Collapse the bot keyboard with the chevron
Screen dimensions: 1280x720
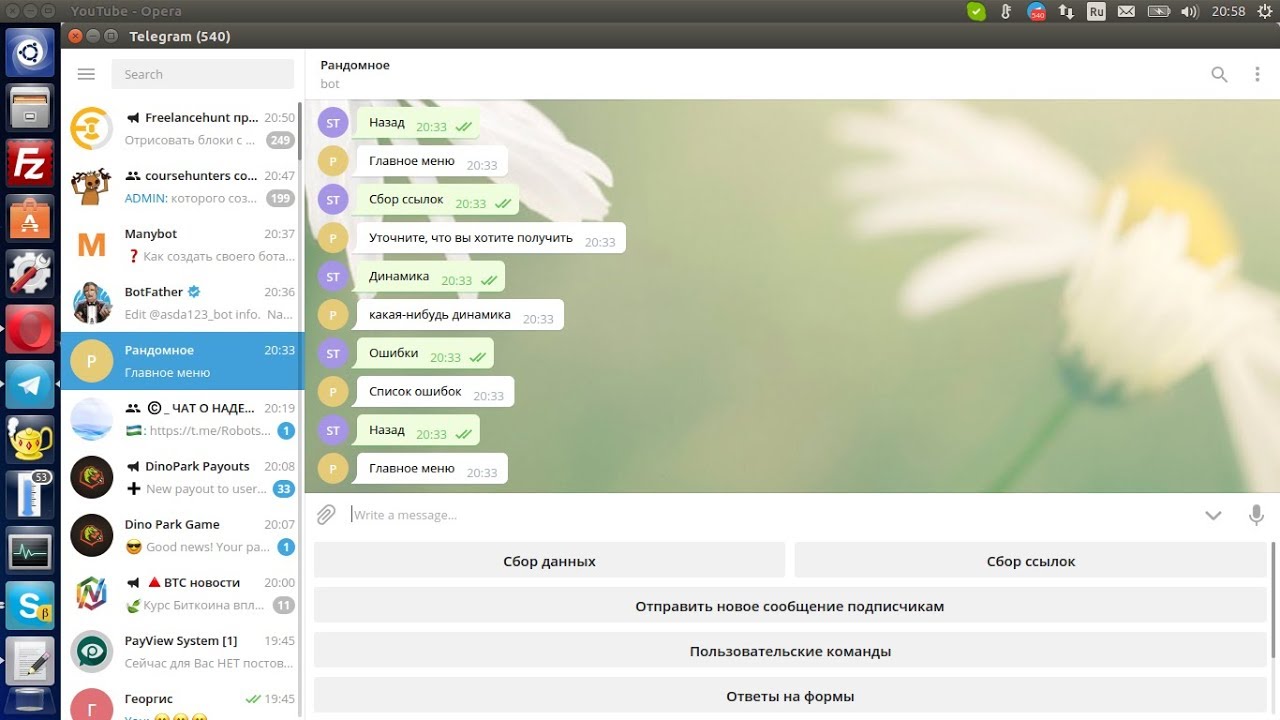point(1213,515)
